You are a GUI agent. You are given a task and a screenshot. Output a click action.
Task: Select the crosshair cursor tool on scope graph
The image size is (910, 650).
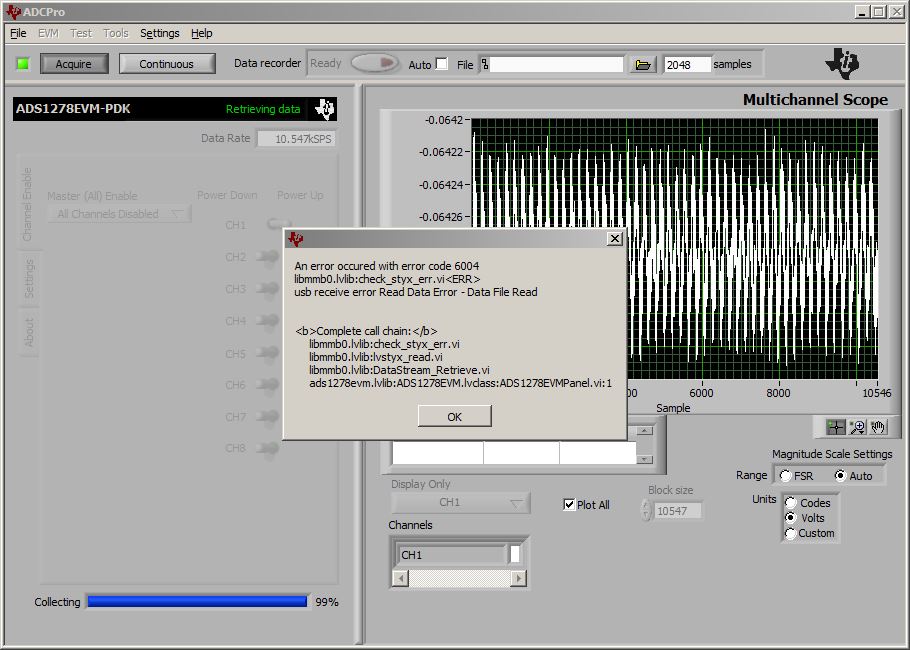836,426
